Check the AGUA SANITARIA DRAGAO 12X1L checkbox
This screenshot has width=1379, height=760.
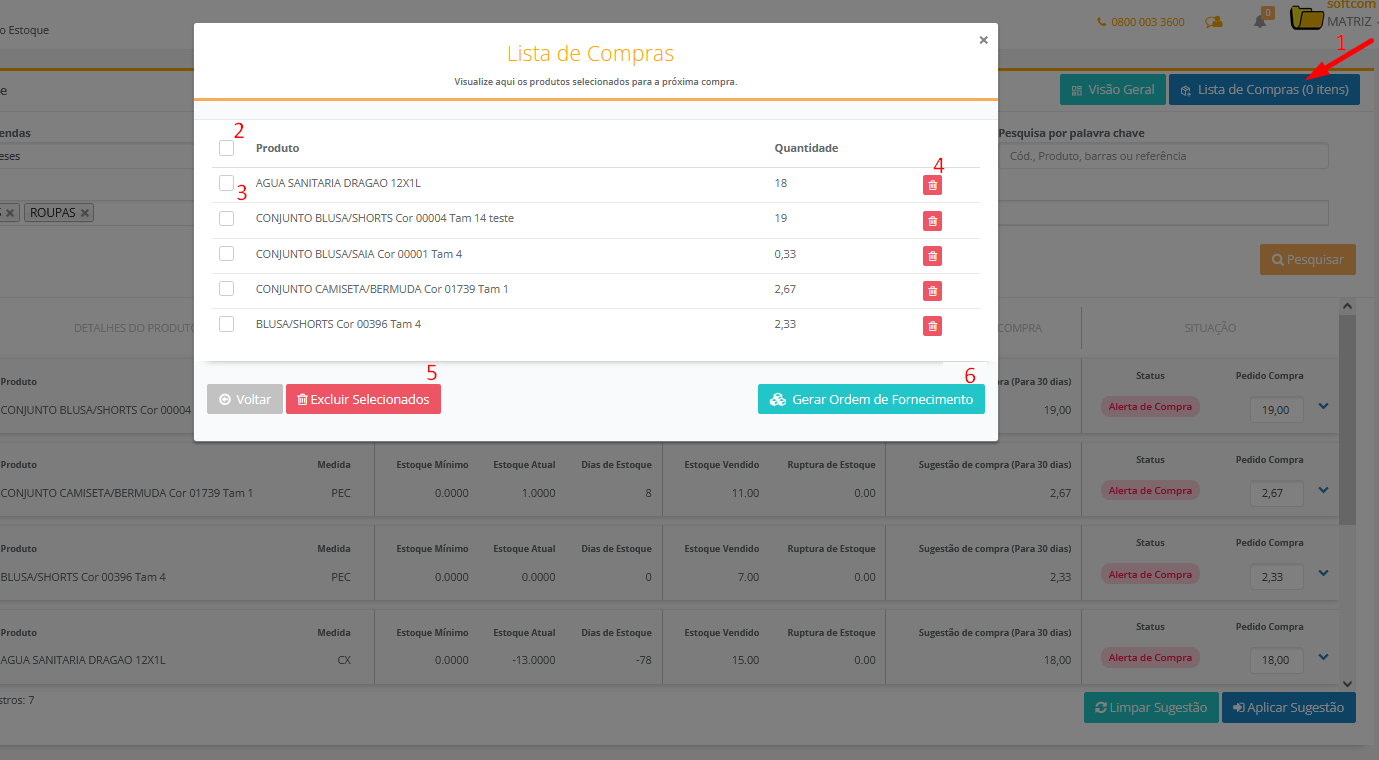227,183
